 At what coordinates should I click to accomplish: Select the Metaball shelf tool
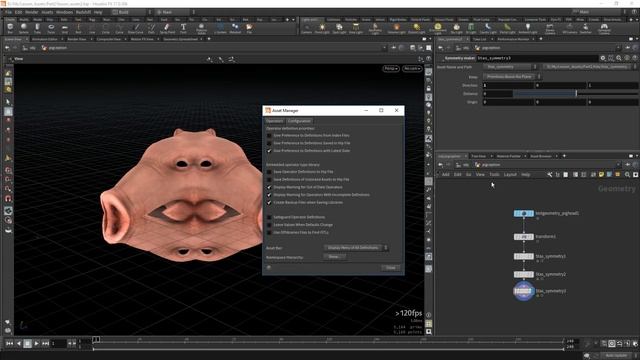pos(235,28)
